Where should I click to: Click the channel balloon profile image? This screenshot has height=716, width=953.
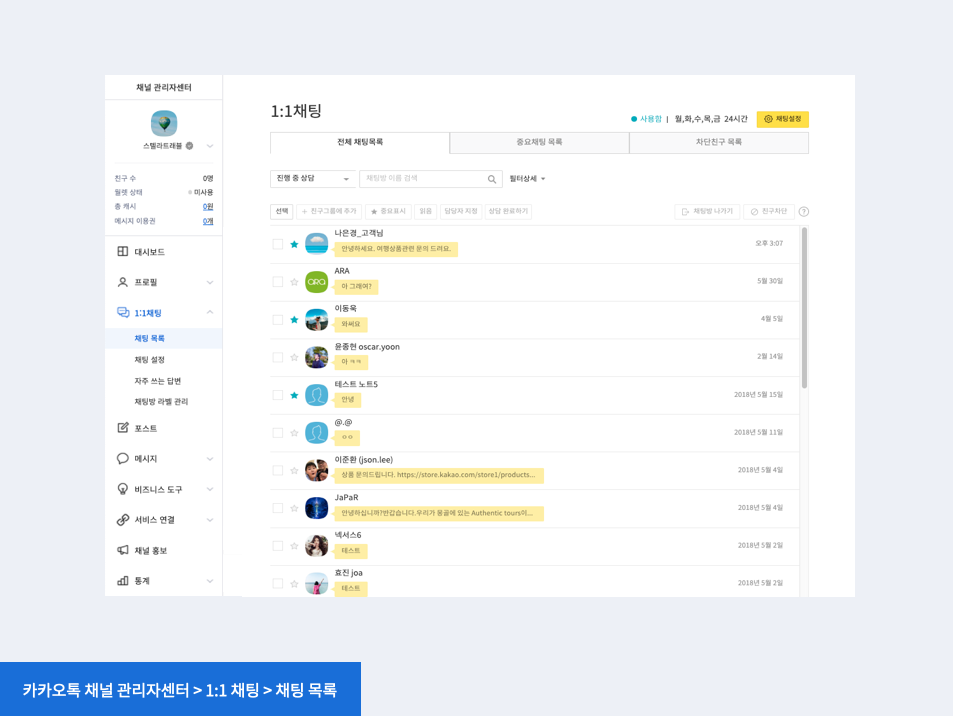164,123
